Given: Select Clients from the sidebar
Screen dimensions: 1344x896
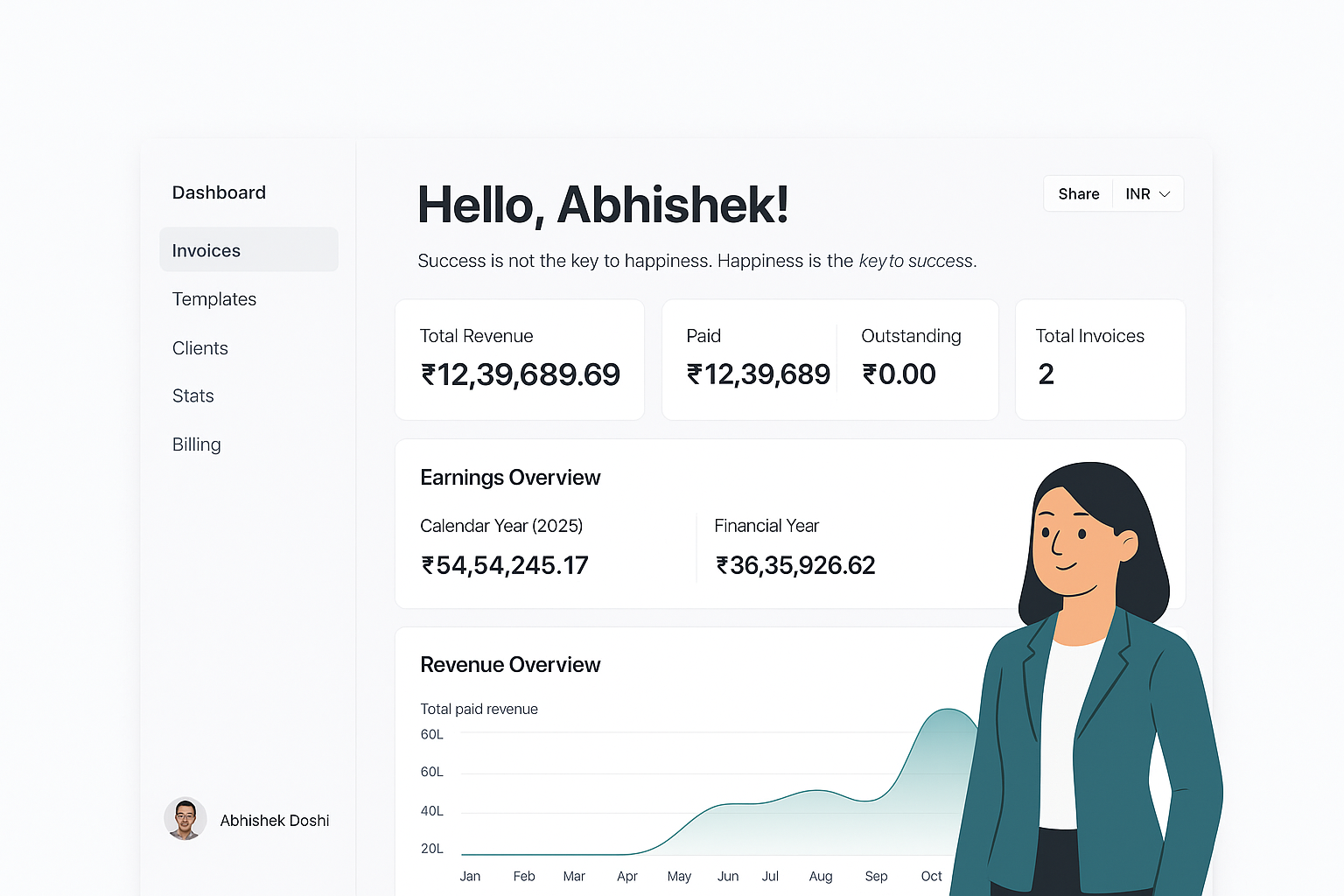Looking at the screenshot, I should (x=199, y=347).
